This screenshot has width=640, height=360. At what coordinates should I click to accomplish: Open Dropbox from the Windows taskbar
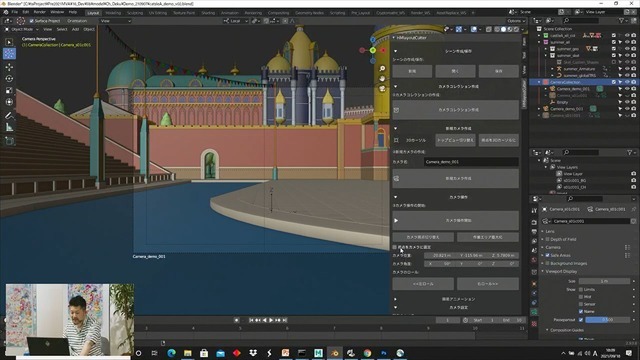(253, 353)
